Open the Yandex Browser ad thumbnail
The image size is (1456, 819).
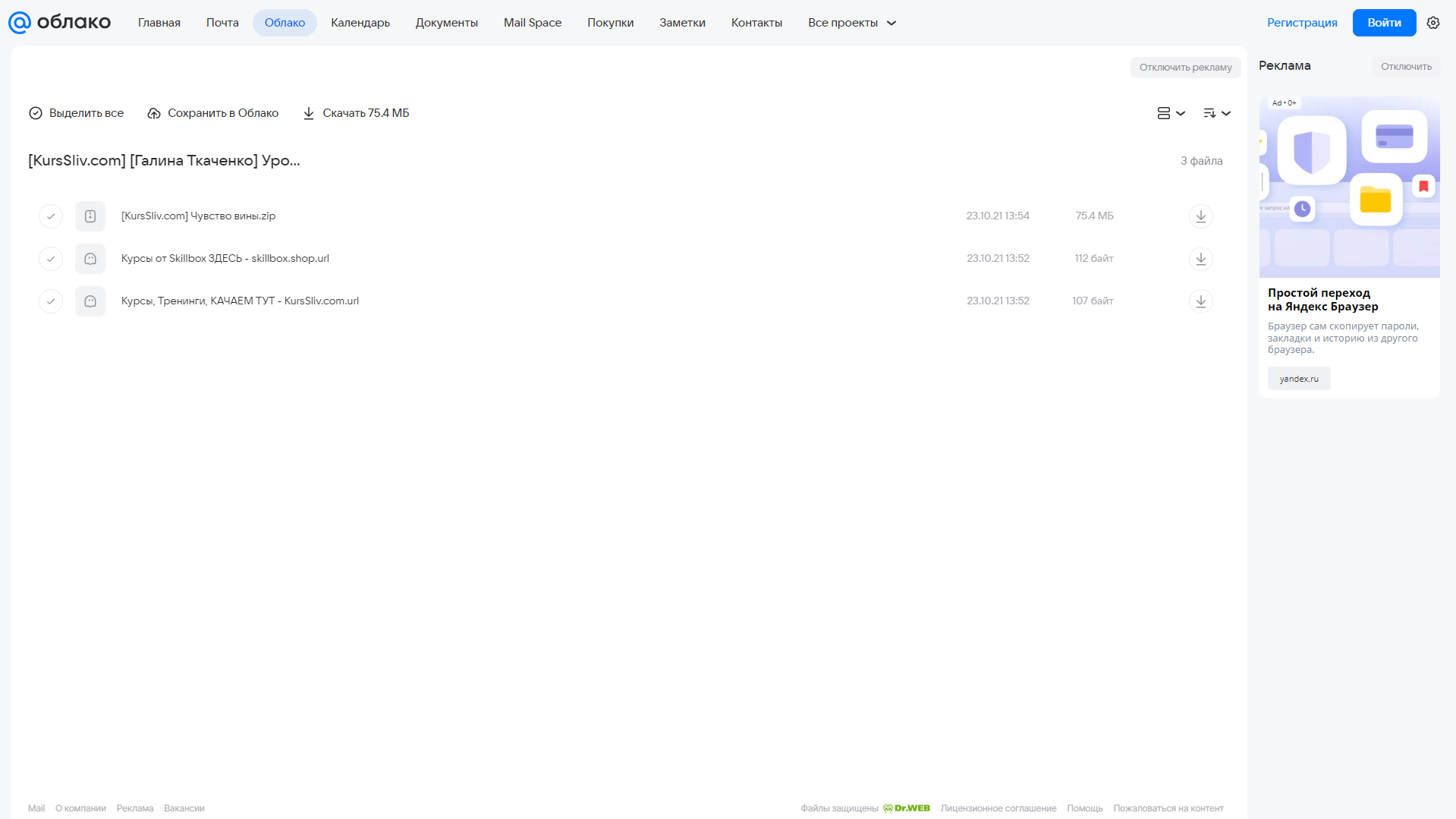pyautogui.click(x=1349, y=187)
